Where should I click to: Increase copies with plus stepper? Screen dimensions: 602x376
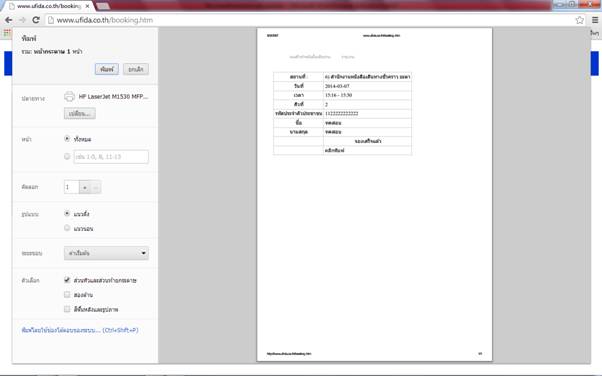pos(85,187)
